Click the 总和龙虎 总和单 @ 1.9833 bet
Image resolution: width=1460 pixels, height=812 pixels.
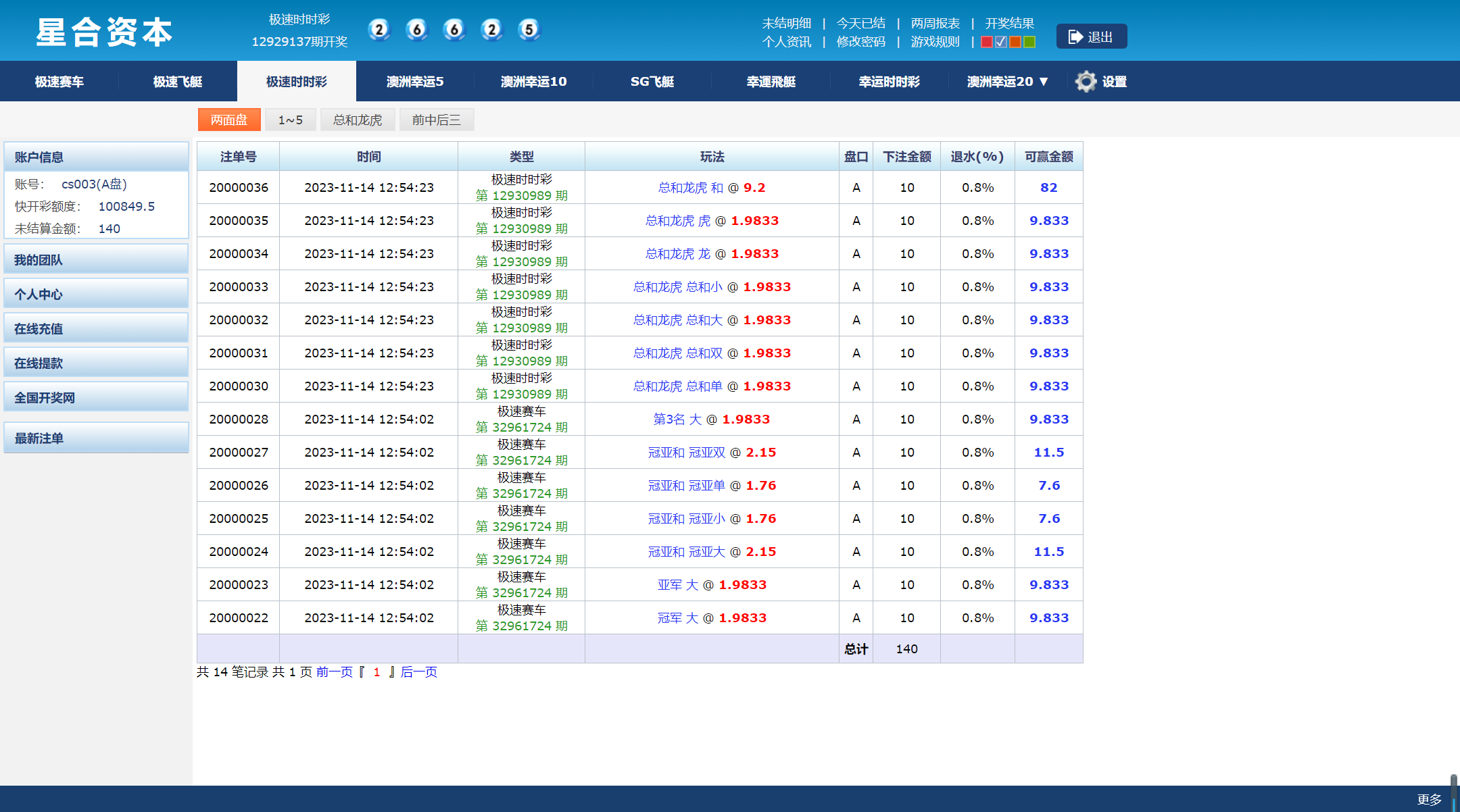(712, 386)
